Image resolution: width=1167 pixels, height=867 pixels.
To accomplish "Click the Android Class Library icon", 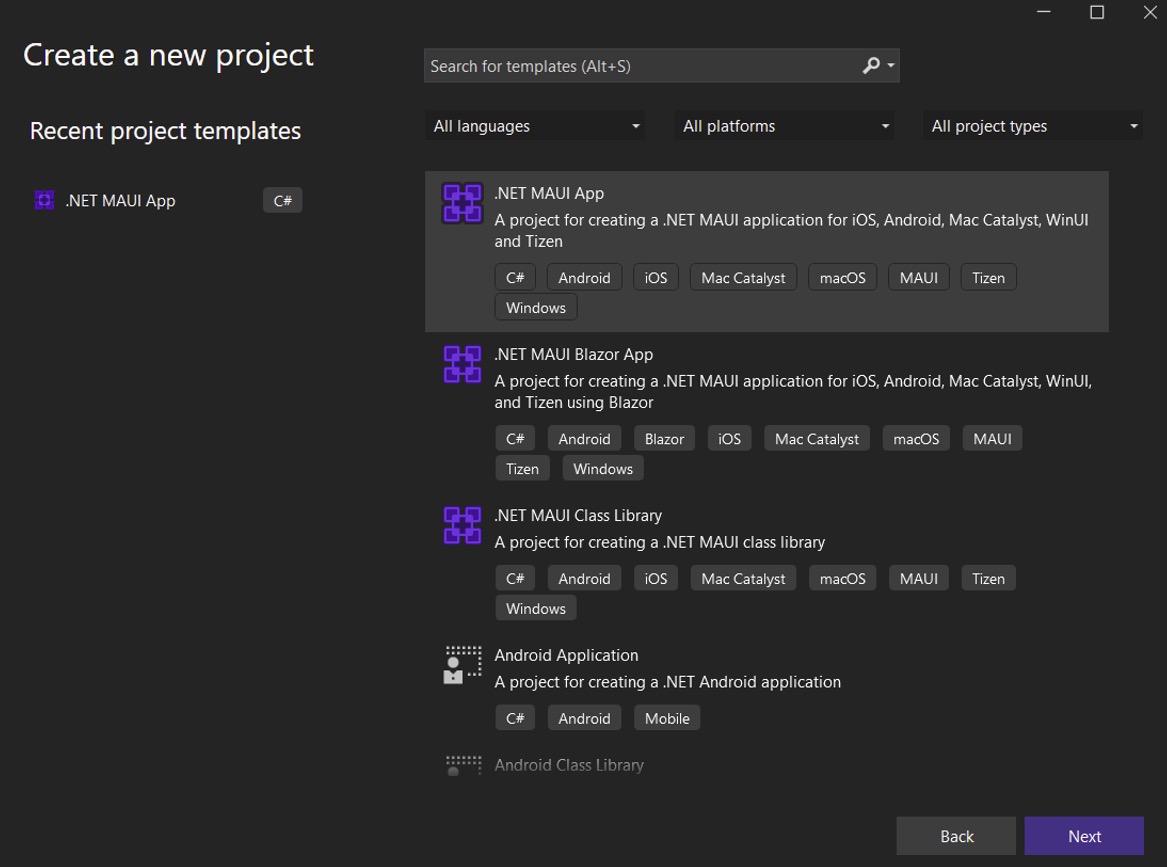I will click(462, 766).
